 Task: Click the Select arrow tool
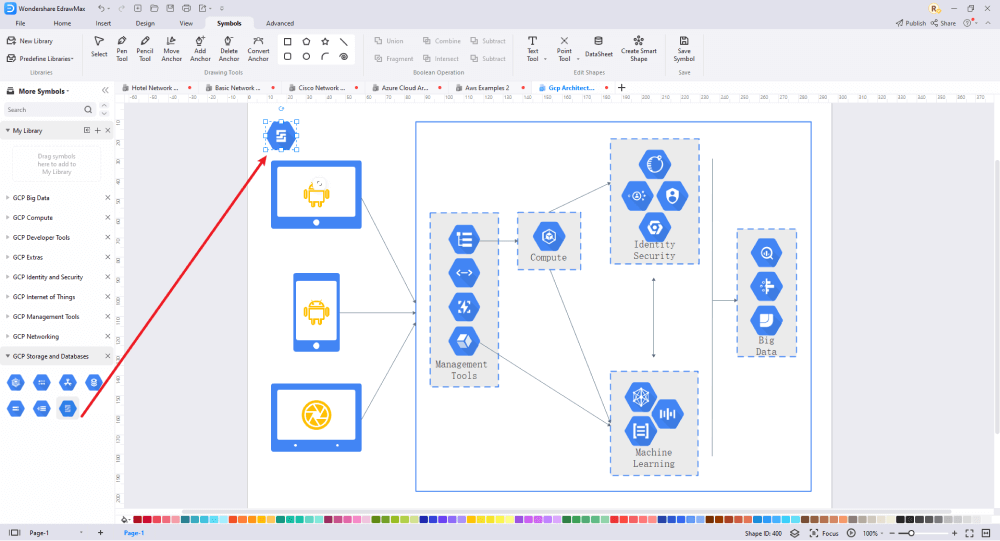pos(99,47)
